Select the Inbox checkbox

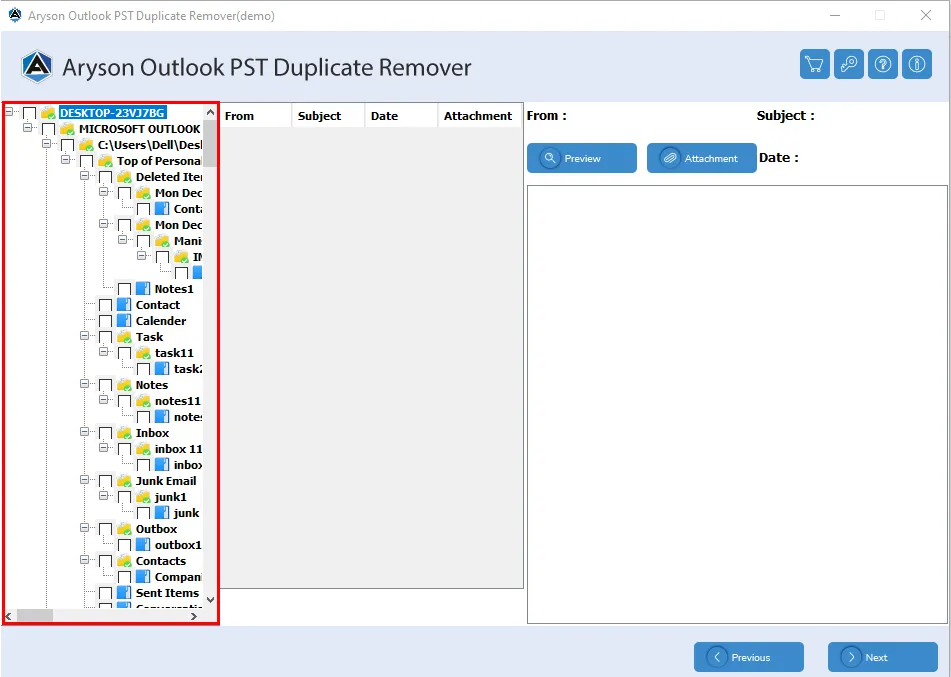coord(106,433)
